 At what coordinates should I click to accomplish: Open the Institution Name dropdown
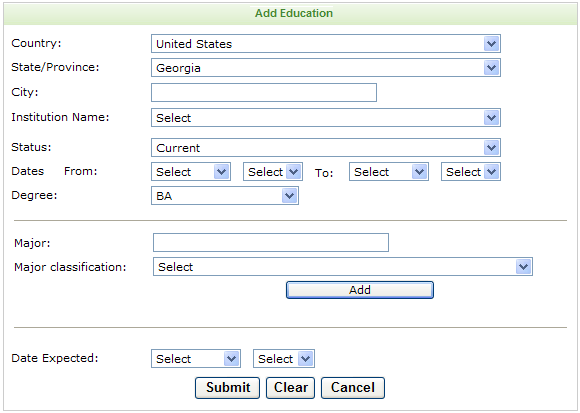pyautogui.click(x=326, y=118)
